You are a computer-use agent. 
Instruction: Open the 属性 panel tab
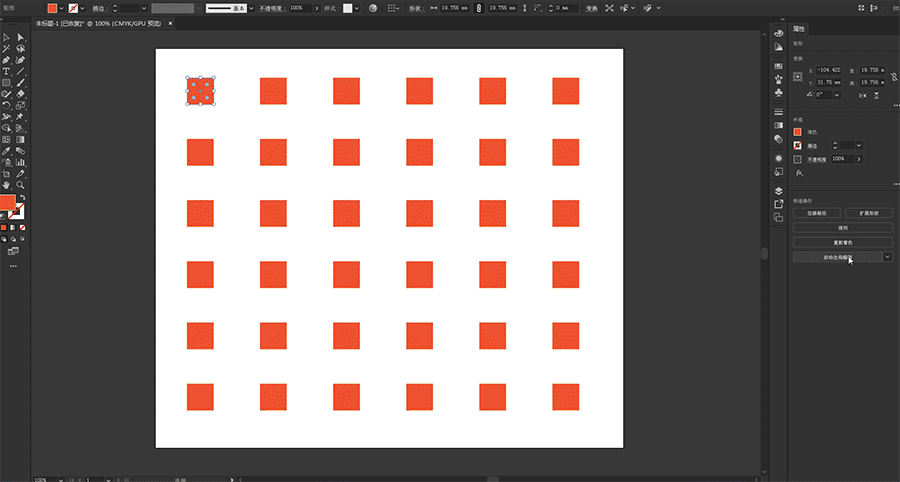pos(799,30)
